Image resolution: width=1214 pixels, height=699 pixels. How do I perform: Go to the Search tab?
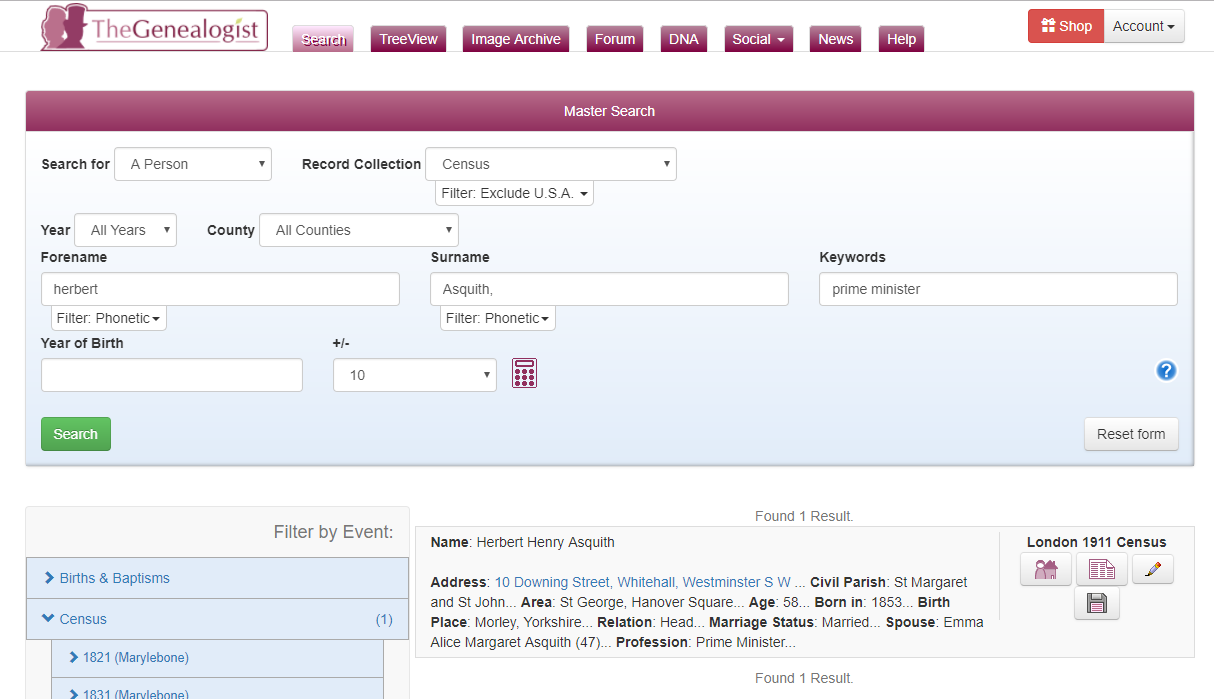[x=323, y=39]
